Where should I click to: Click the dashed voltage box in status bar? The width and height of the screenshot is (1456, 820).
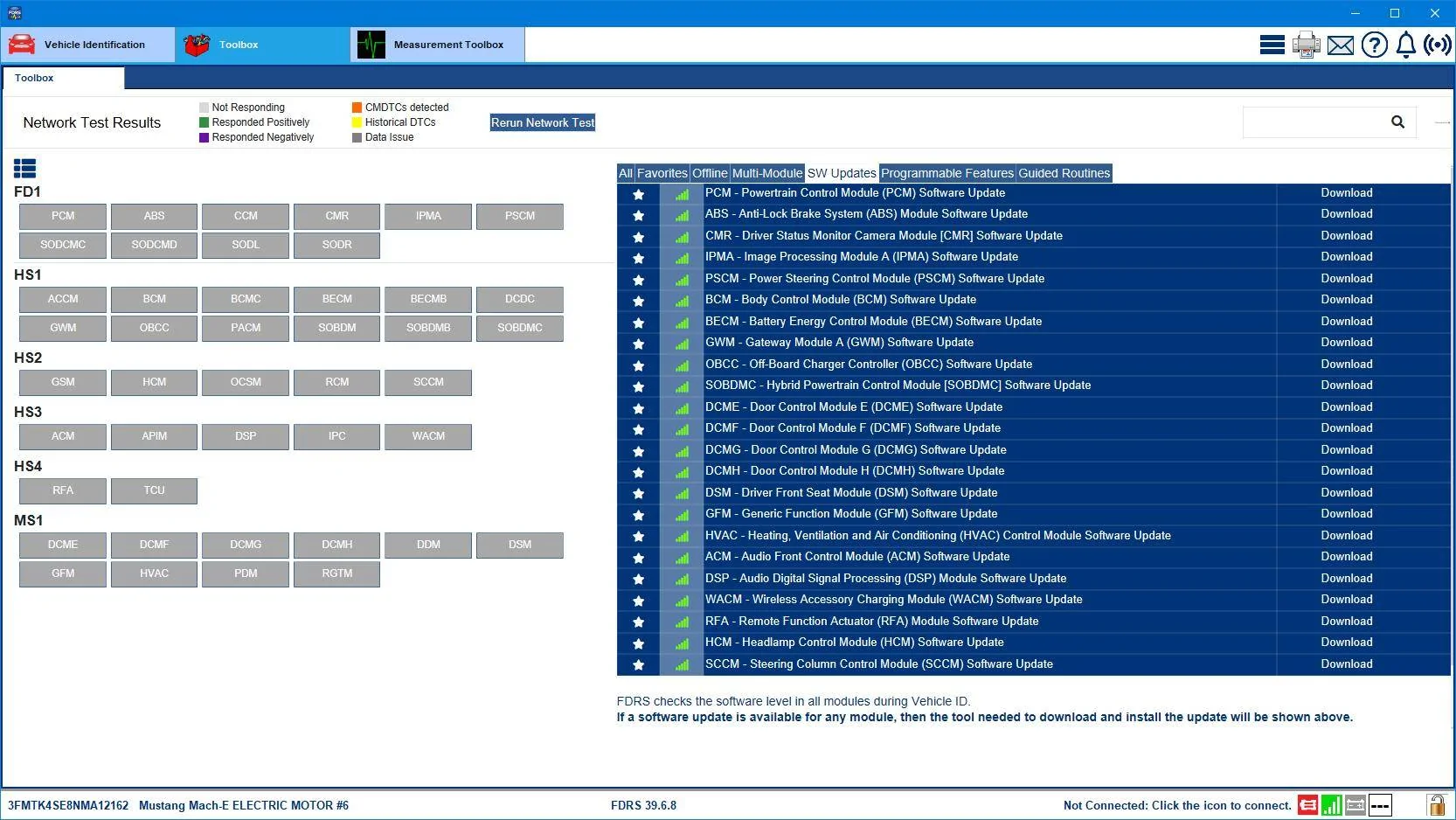click(1380, 805)
